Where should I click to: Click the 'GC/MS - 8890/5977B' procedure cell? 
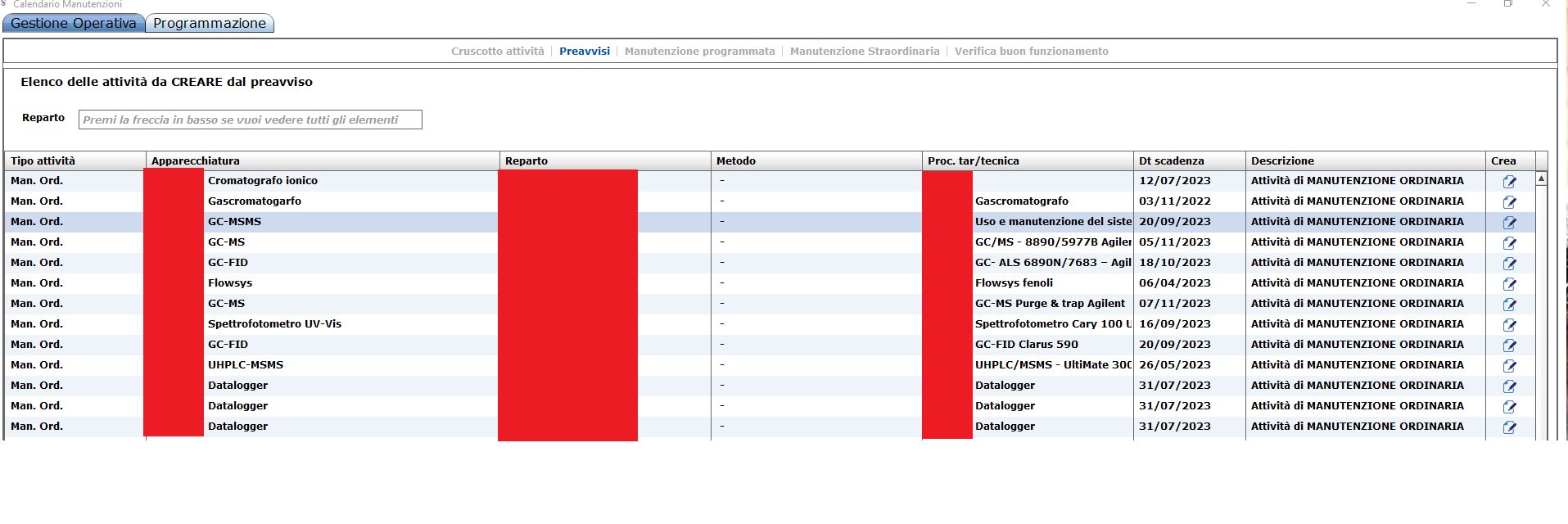[1053, 242]
